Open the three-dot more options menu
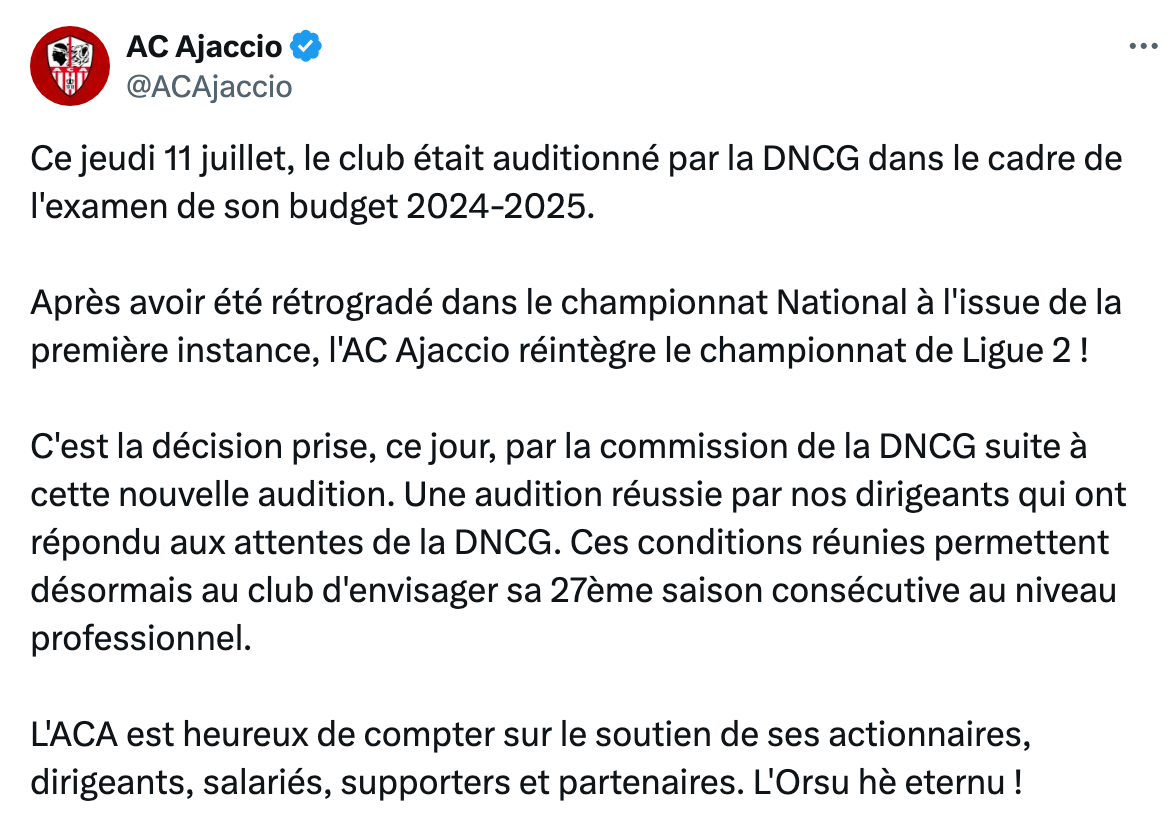Viewport: 1170px width, 822px height. pyautogui.click(x=1142, y=46)
